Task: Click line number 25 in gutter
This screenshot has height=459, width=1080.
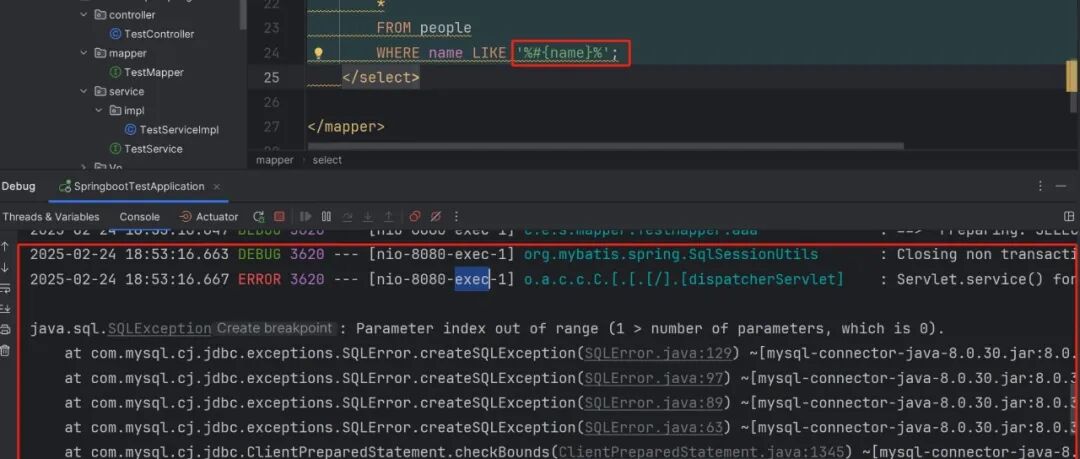Action: click(271, 77)
